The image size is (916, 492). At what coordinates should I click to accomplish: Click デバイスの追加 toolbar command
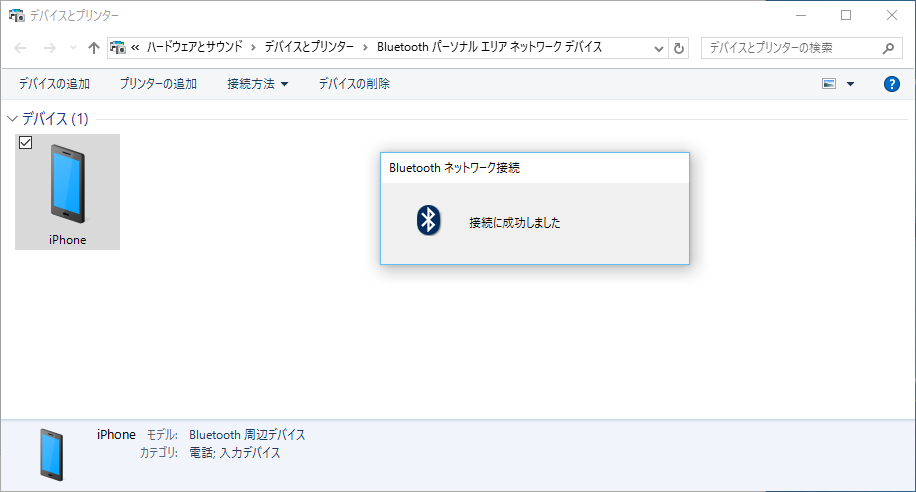[54, 84]
